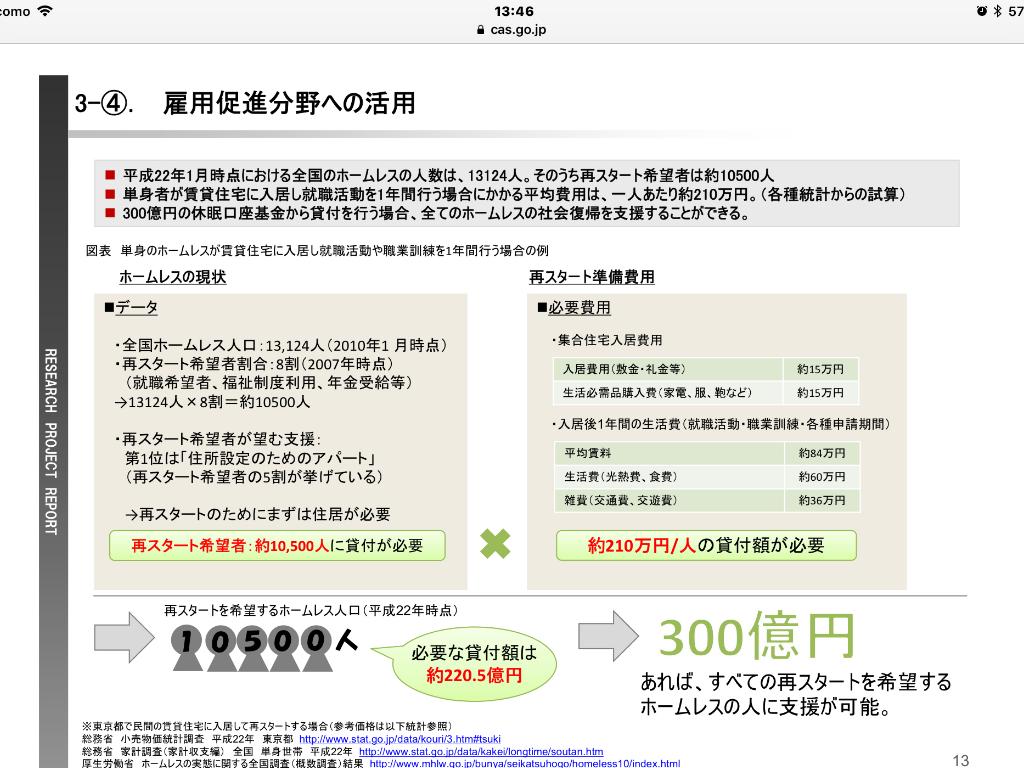Tap the cas.go.jp address bar
The image size is (1024, 768).
[512, 30]
